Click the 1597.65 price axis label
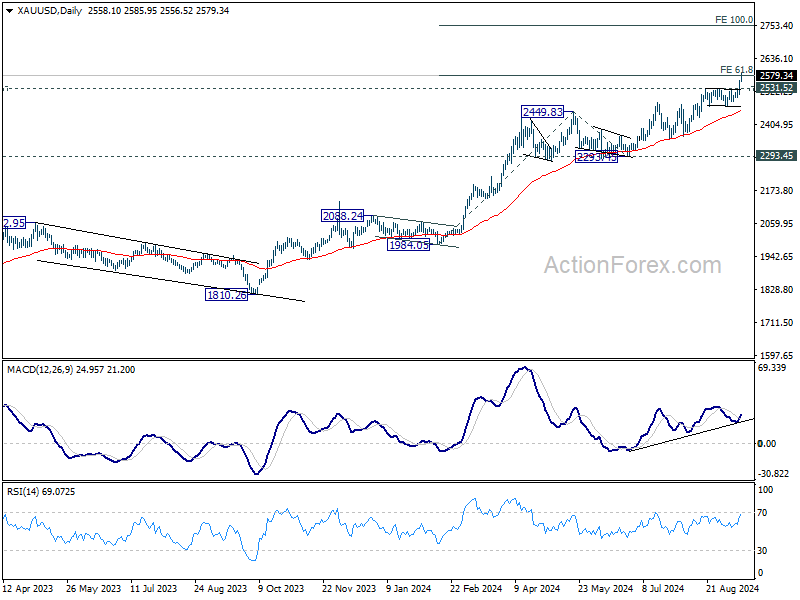Screen dimensions: 800x600 click(775, 355)
